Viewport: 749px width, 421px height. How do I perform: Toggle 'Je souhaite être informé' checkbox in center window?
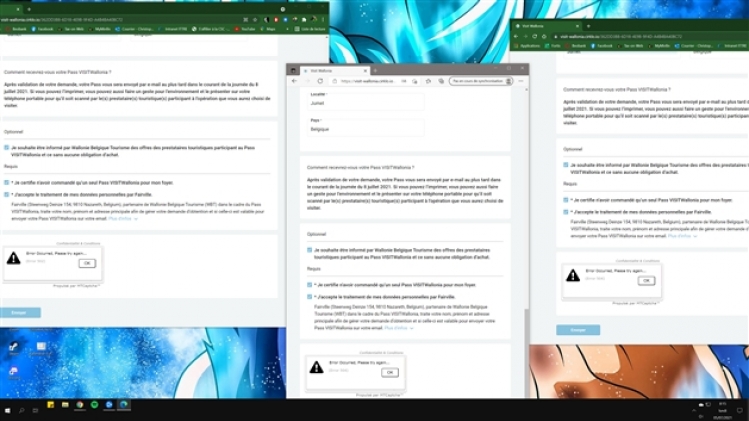310,249
